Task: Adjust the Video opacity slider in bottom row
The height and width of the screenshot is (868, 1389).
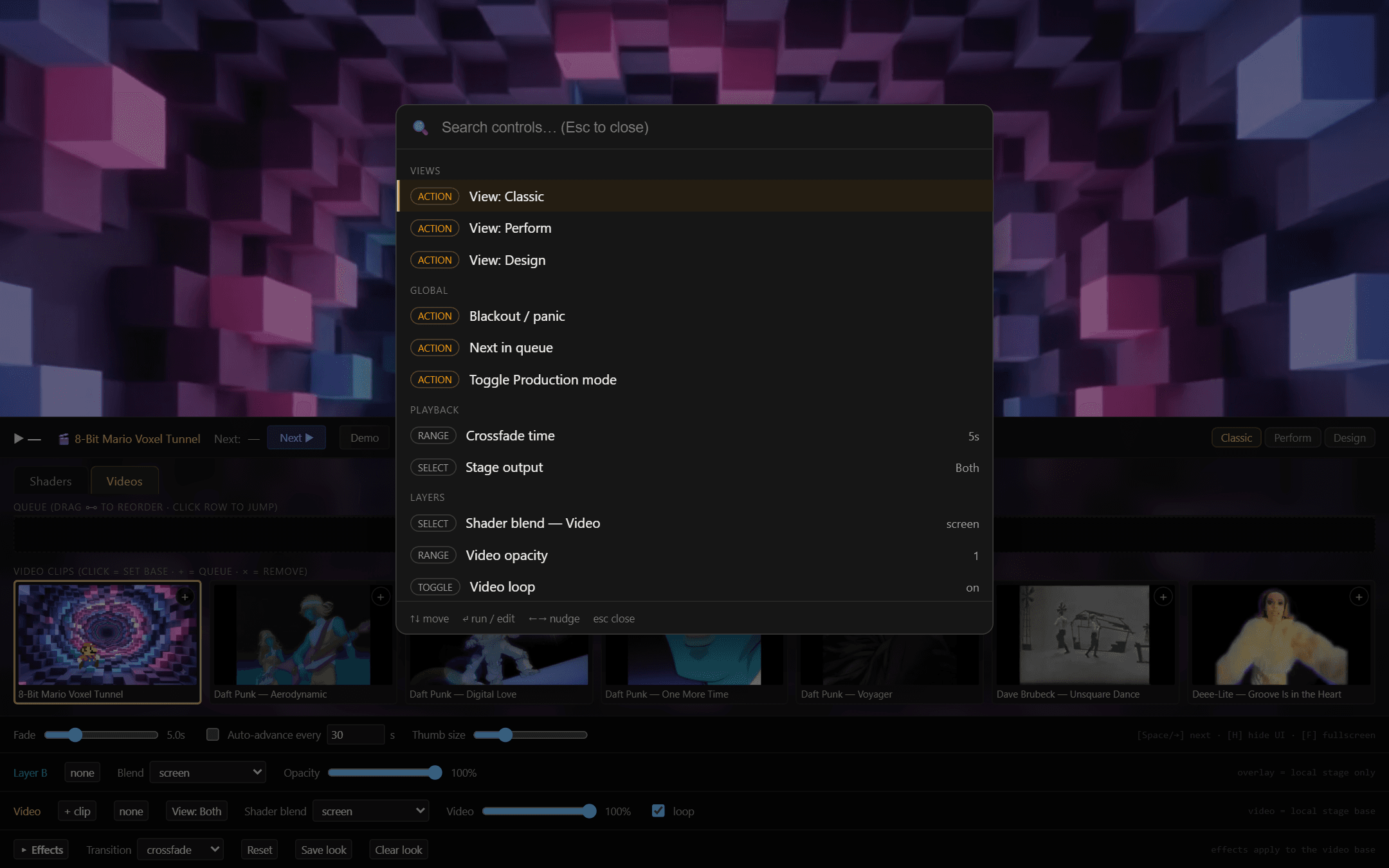Action: point(540,811)
